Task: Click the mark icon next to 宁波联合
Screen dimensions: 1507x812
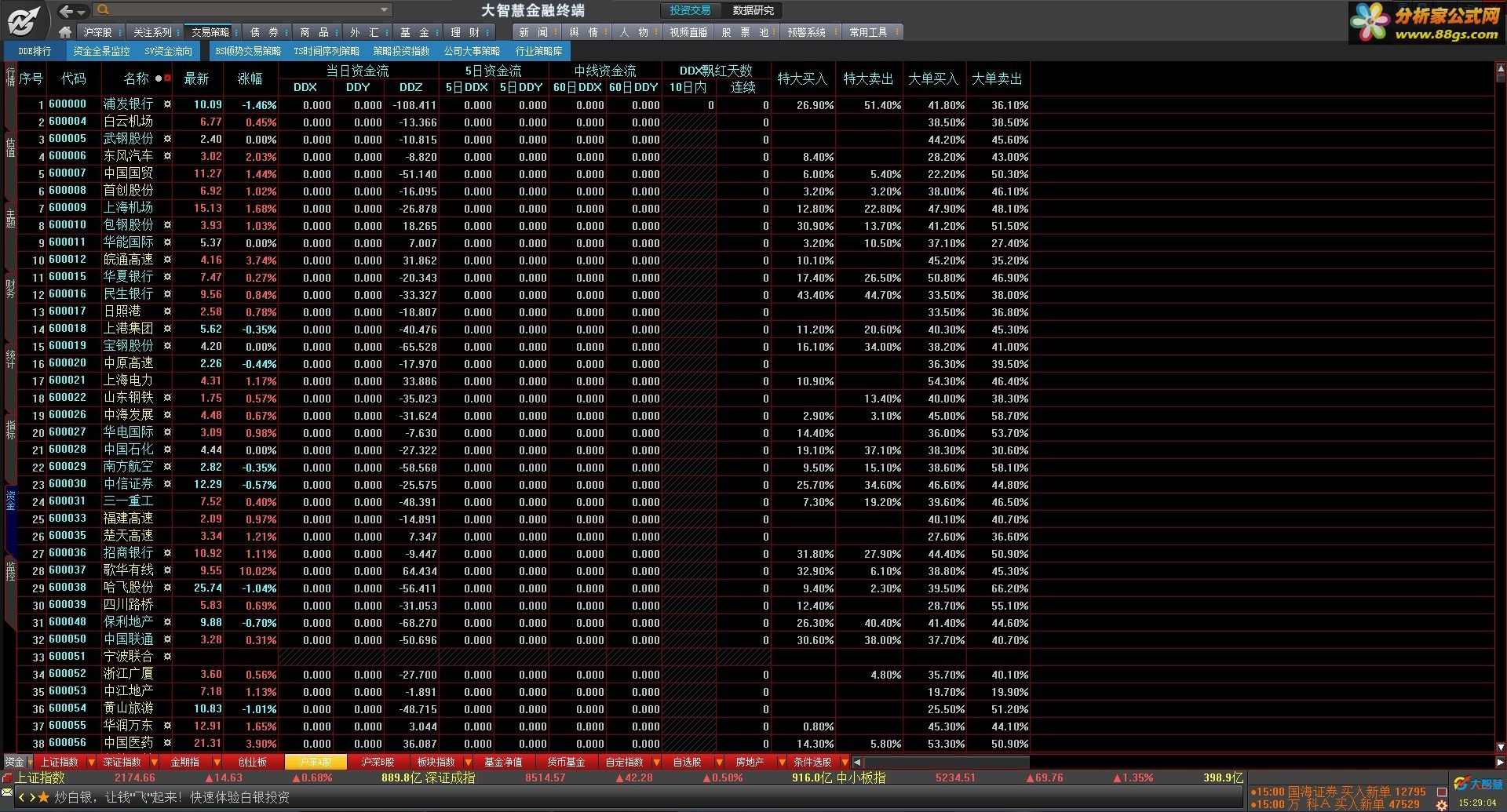Action: click(167, 657)
